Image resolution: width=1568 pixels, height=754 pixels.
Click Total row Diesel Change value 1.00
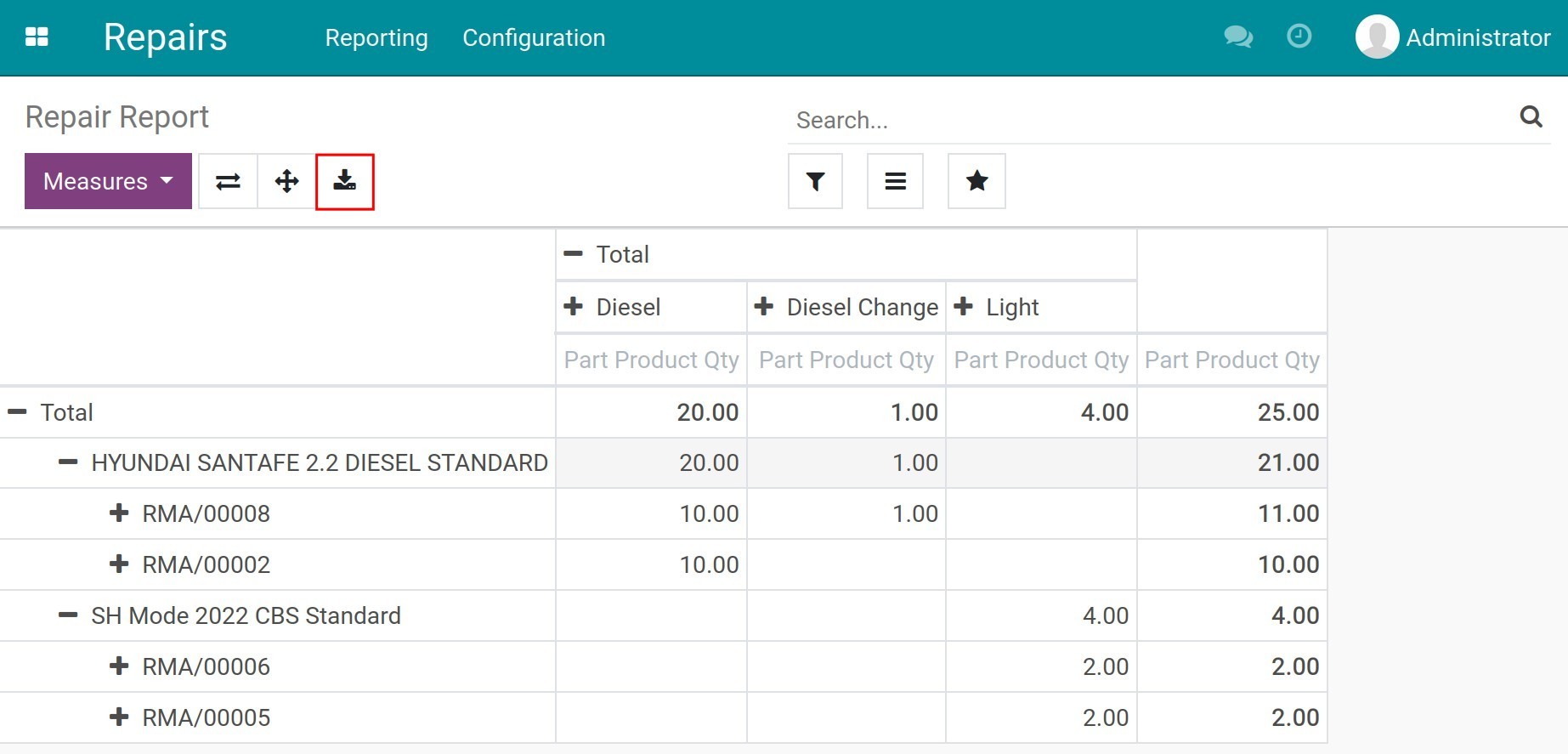tap(914, 412)
